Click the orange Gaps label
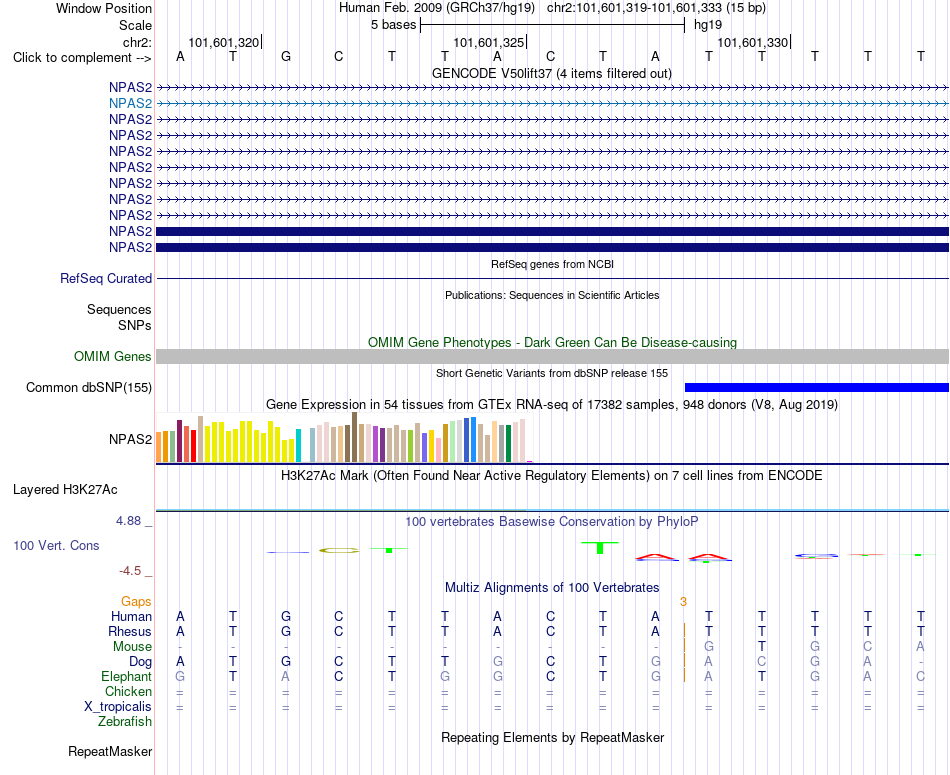Viewport: 950px width, 775px height. point(136,602)
